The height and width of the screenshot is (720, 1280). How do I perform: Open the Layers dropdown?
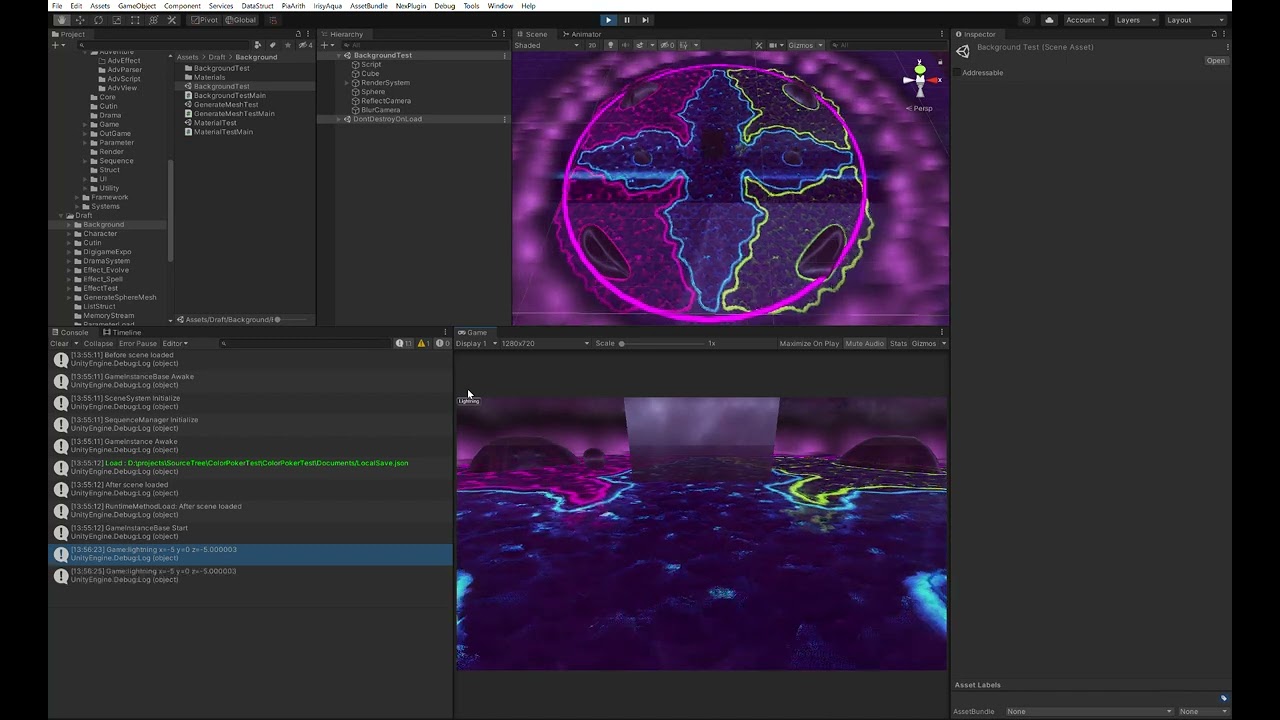tap(1135, 20)
